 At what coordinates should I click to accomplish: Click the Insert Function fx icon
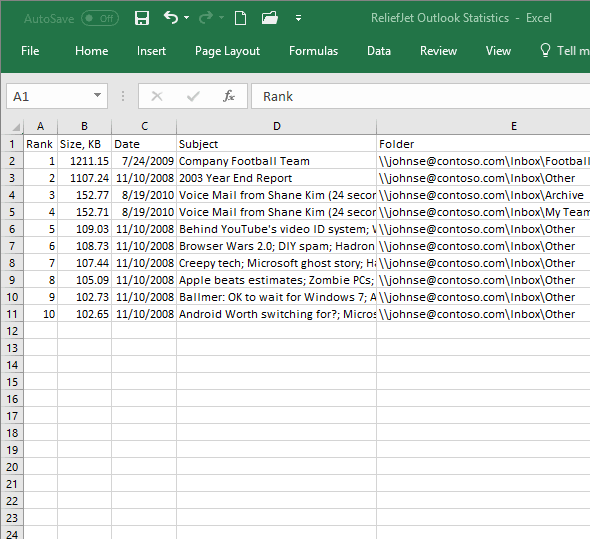tap(229, 96)
